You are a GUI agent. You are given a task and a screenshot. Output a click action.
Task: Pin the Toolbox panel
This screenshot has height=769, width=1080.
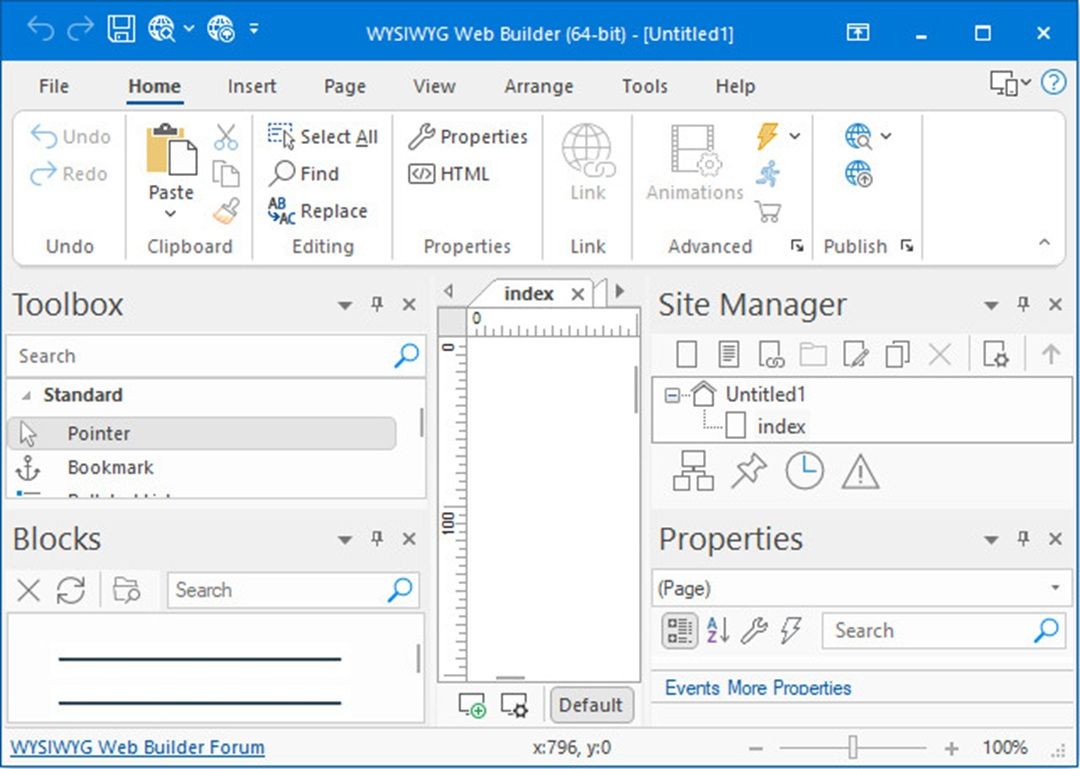pos(377,305)
